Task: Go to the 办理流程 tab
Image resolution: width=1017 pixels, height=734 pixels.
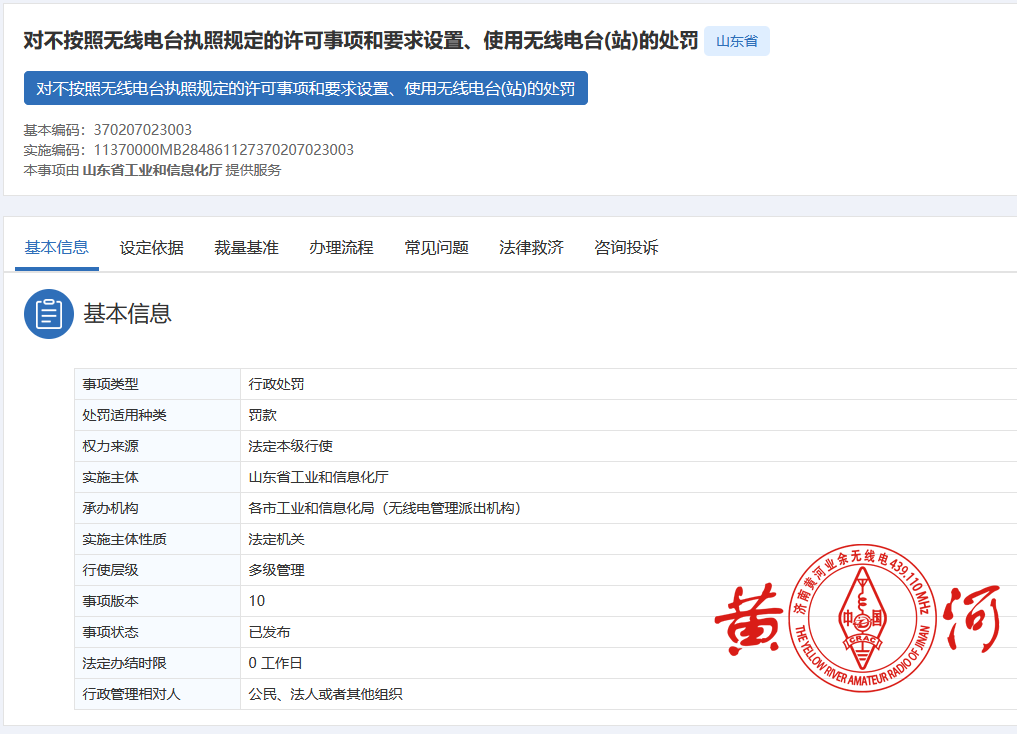Action: coord(341,248)
